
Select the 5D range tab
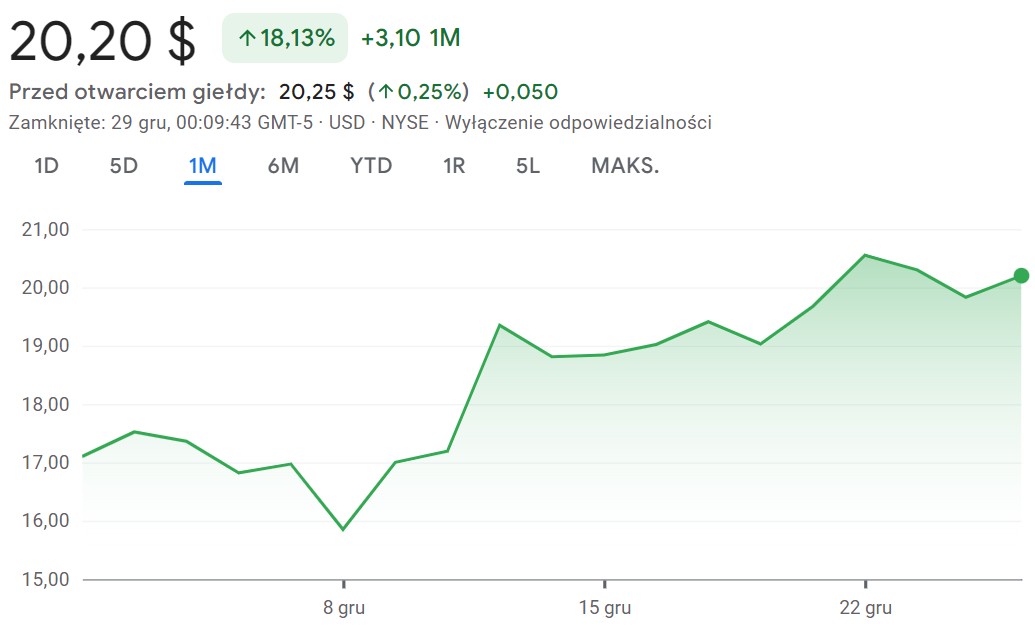(123, 166)
